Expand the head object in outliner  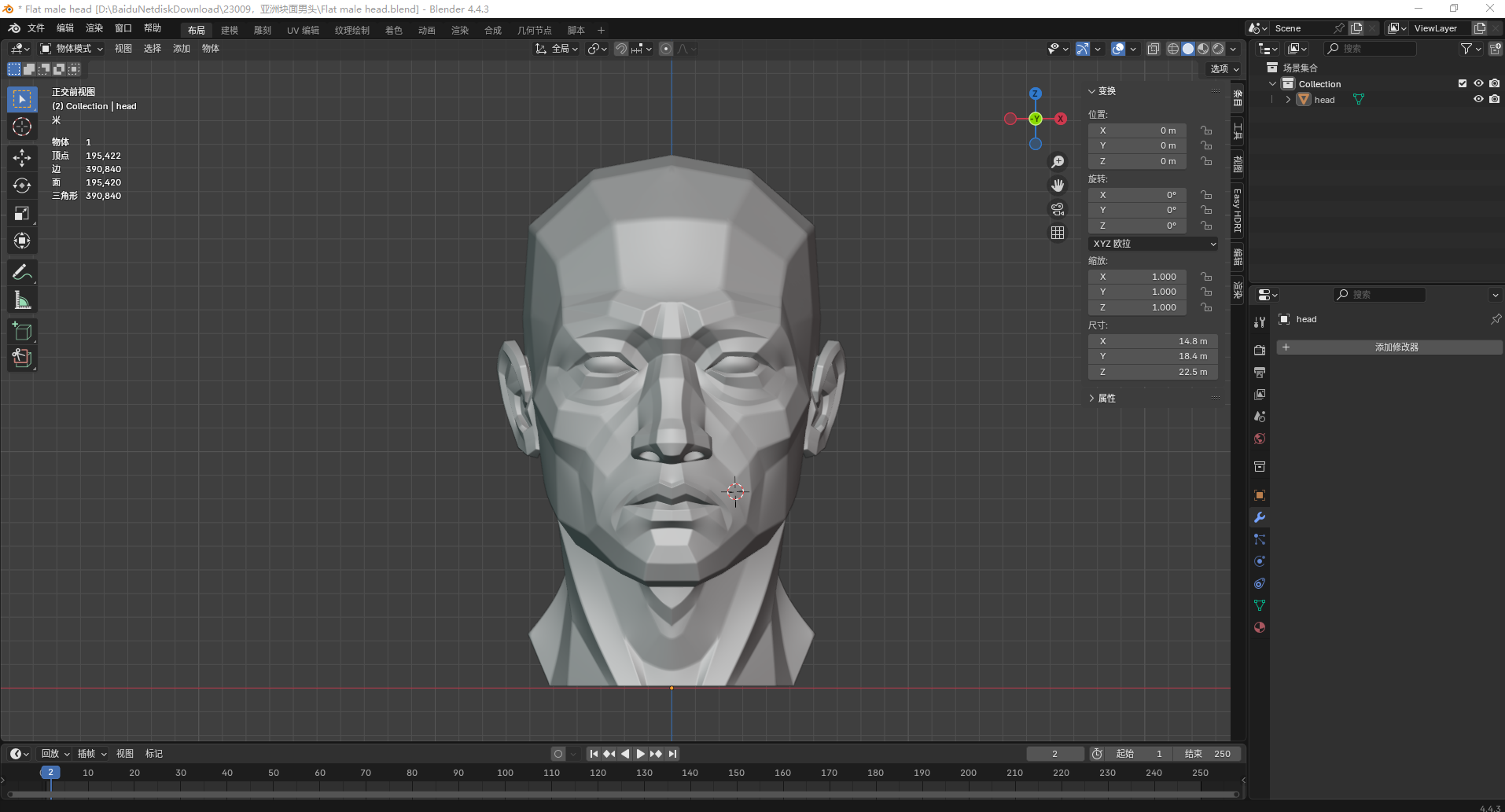(x=1288, y=100)
